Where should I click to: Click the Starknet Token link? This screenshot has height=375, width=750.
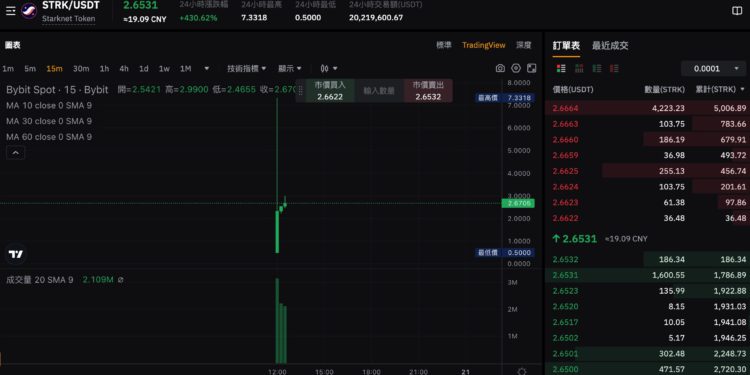click(68, 19)
